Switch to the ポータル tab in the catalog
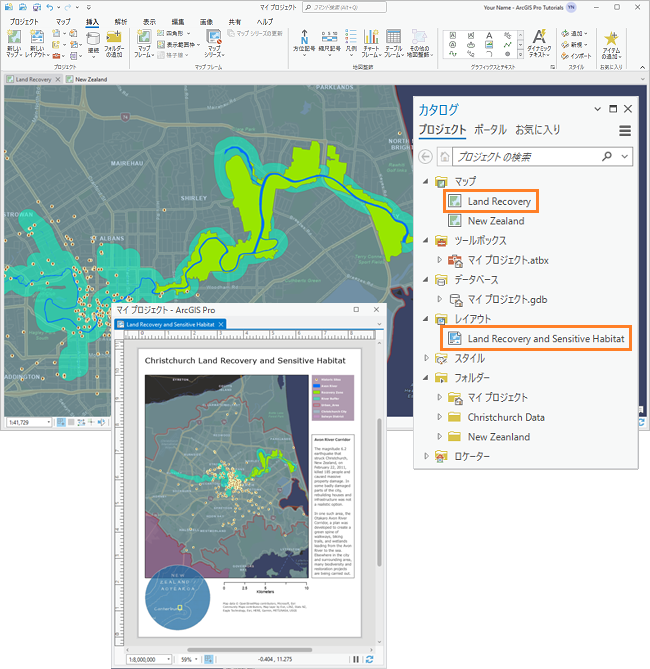This screenshot has width=650, height=669. tap(490, 130)
